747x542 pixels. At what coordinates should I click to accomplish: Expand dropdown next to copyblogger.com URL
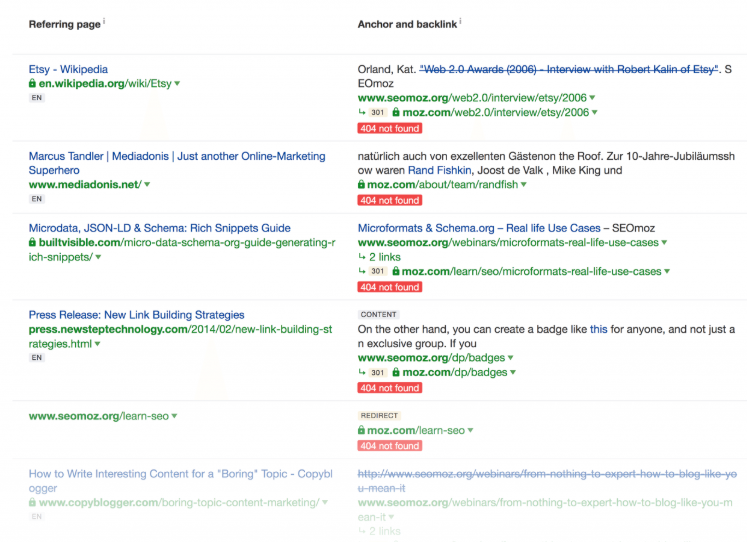tap(325, 502)
